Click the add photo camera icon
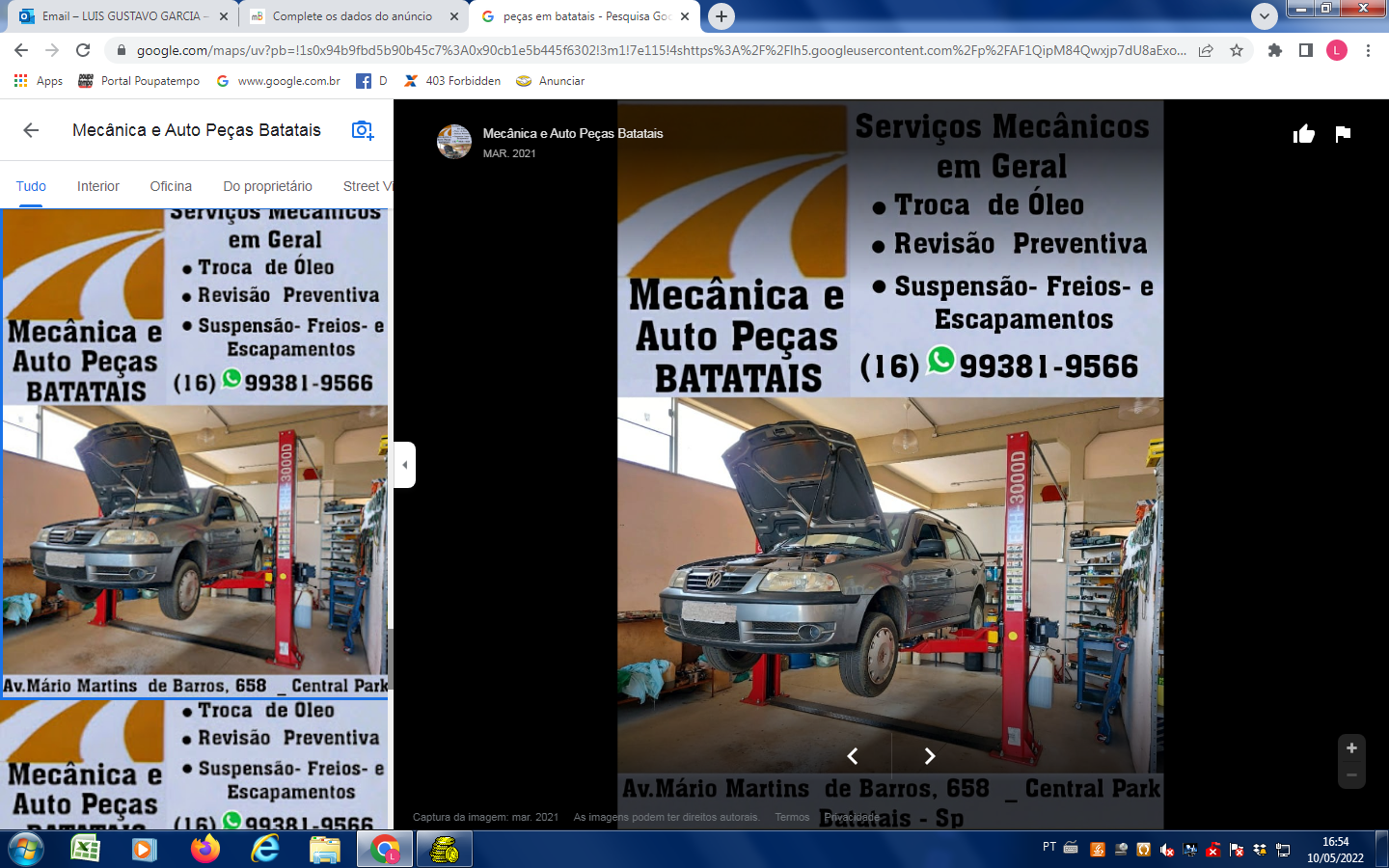 pyautogui.click(x=363, y=130)
